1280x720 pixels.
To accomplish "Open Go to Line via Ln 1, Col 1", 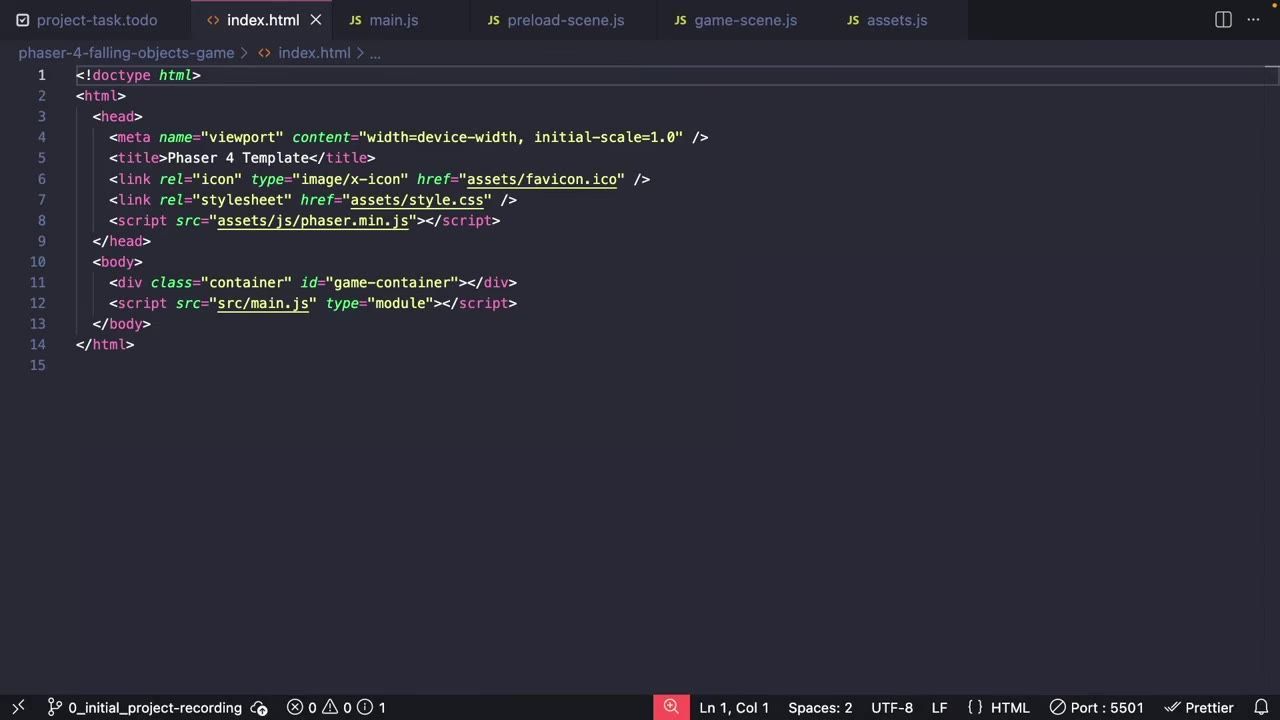I will tap(734, 707).
